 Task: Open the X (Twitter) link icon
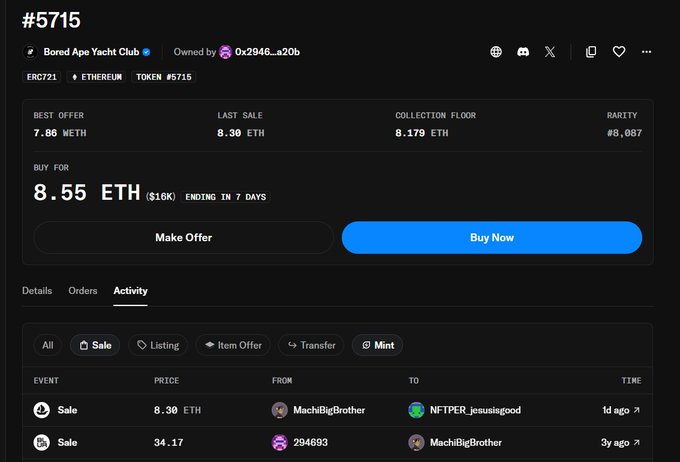pyautogui.click(x=550, y=52)
